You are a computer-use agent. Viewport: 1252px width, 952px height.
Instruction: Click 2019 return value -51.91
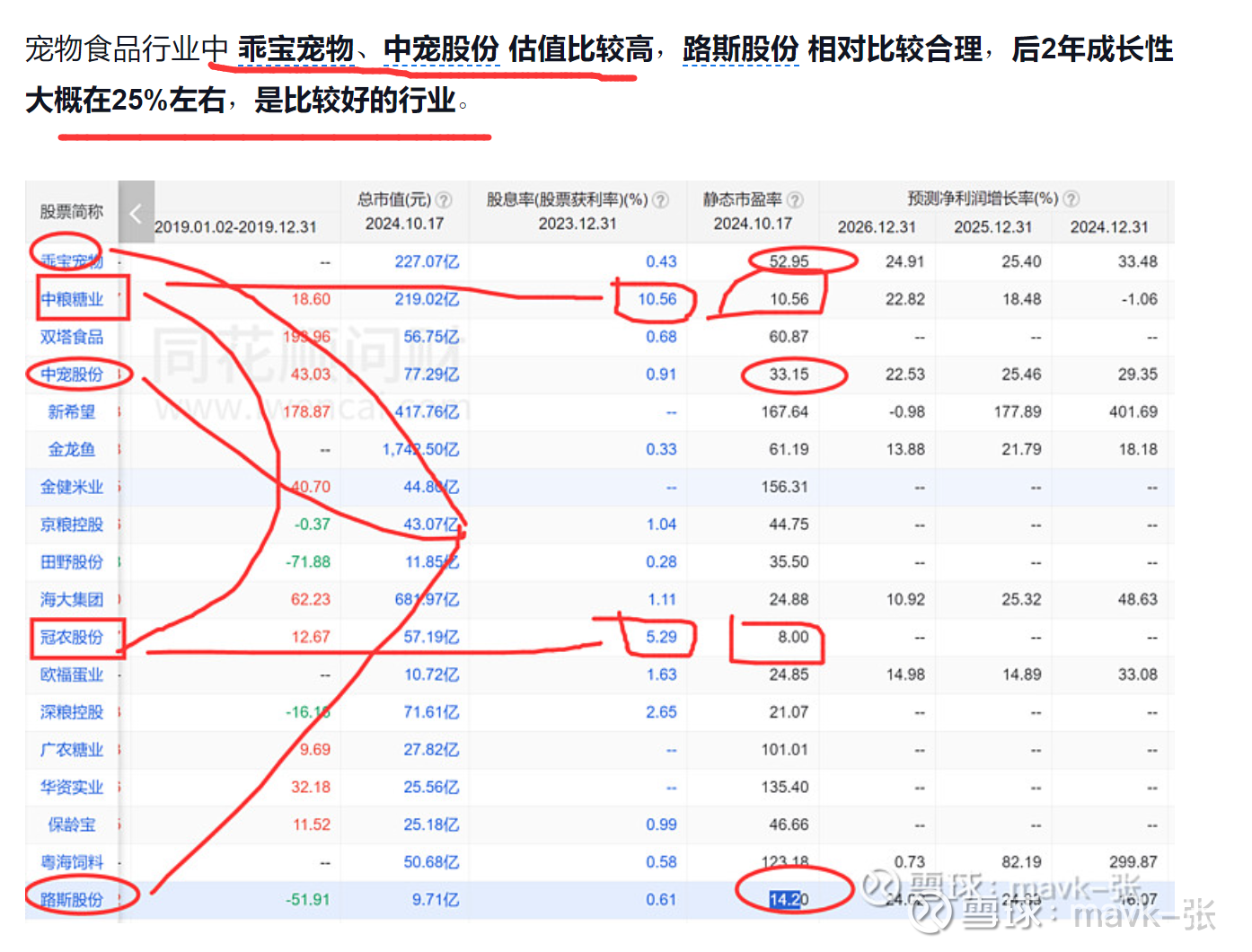click(x=308, y=900)
